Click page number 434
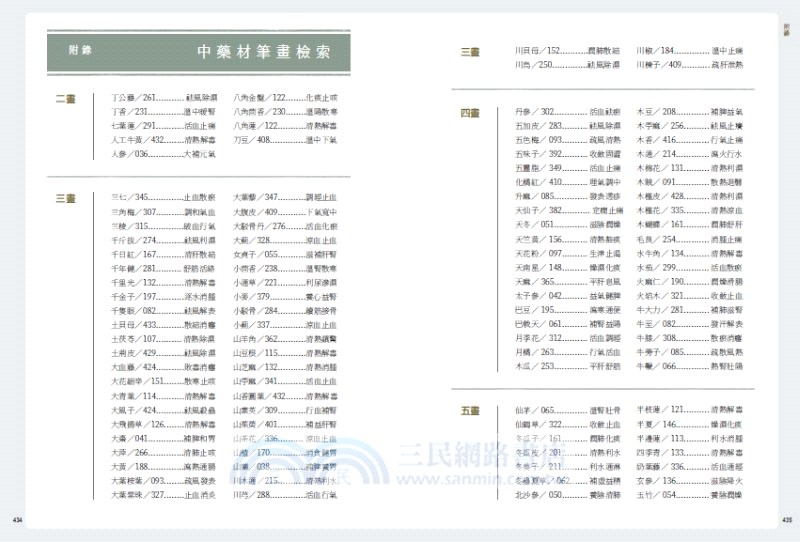This screenshot has height=542, width=800. point(17,520)
